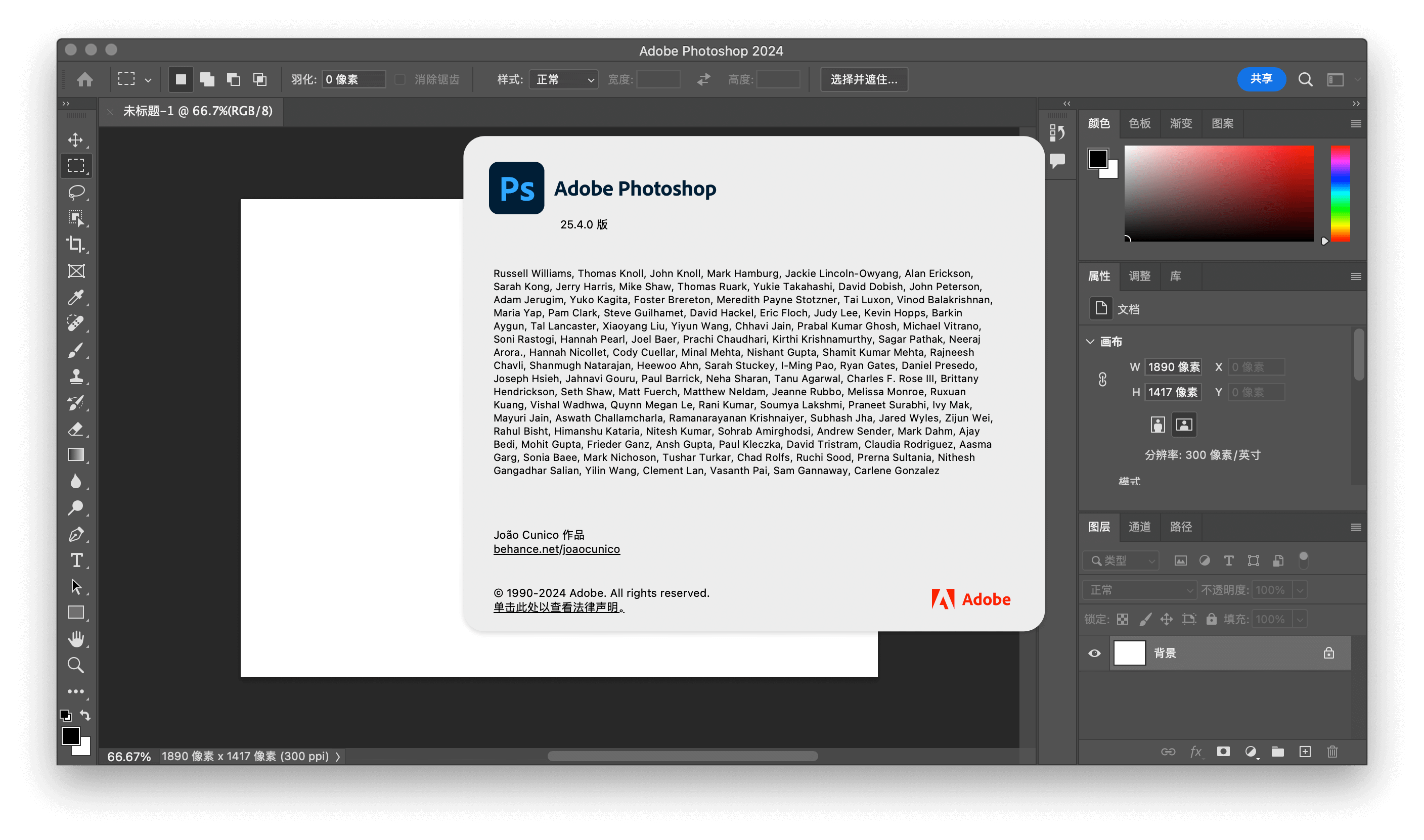The height and width of the screenshot is (840, 1424).
Task: Select the Brush tool
Action: [76, 350]
